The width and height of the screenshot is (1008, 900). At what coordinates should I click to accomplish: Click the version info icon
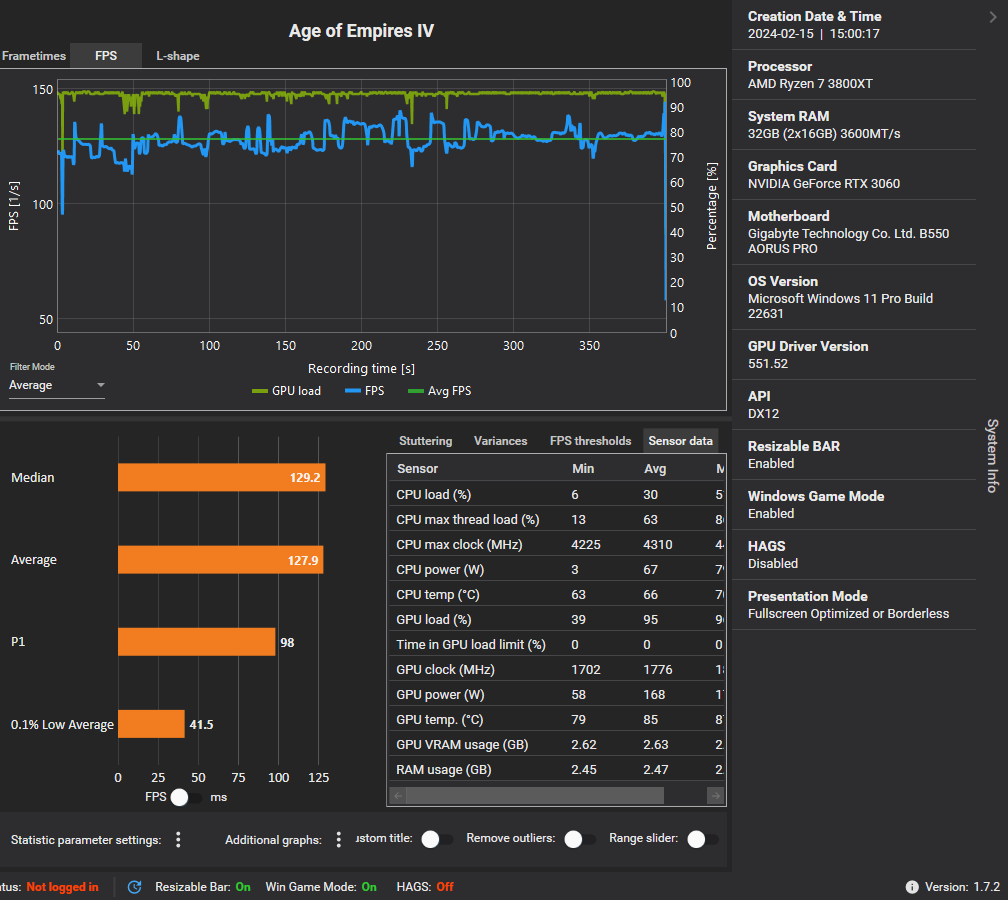pyautogui.click(x=912, y=887)
